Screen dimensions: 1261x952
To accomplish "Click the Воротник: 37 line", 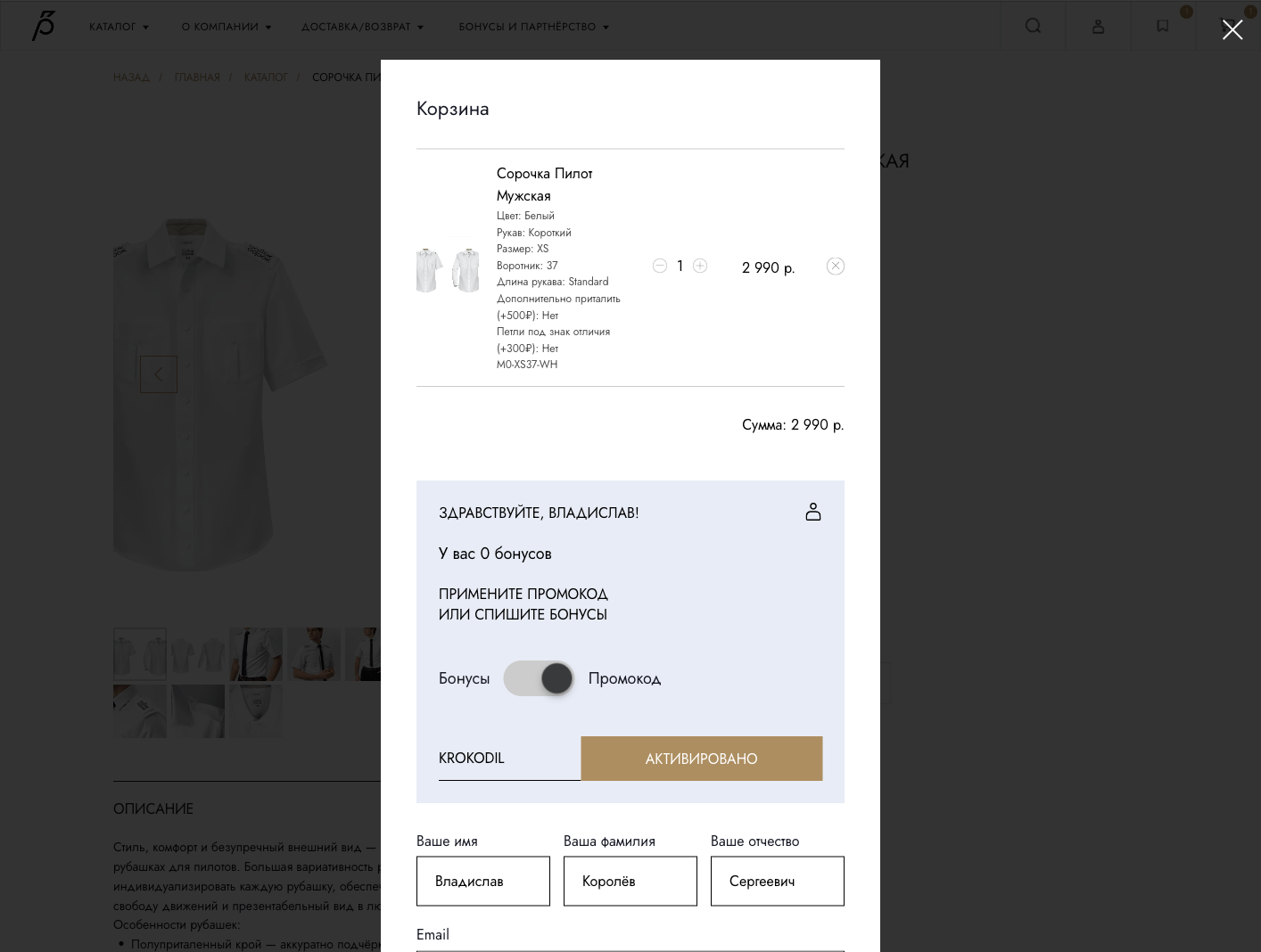I will tap(527, 266).
